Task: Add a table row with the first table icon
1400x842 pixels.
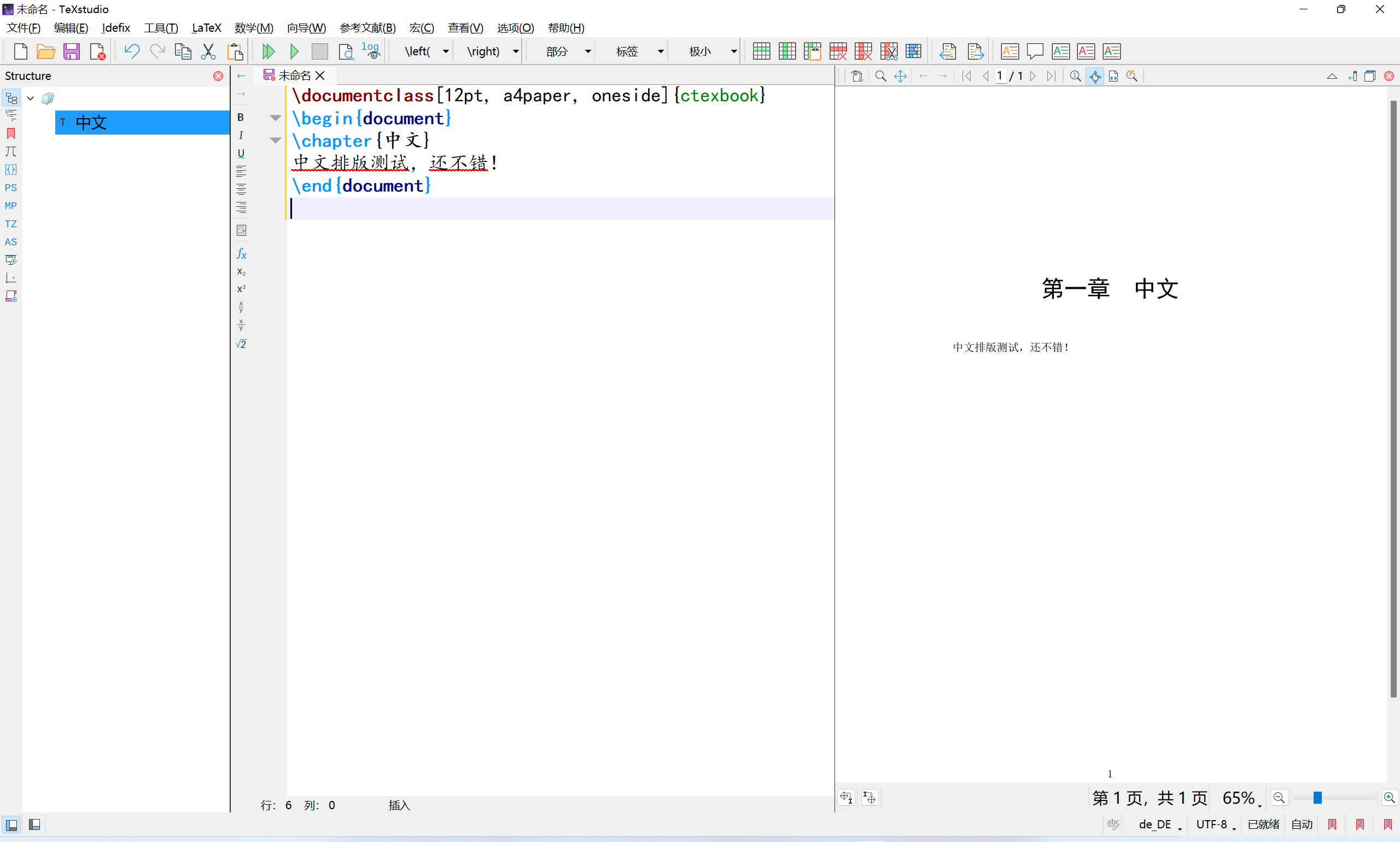Action: pyautogui.click(x=761, y=51)
